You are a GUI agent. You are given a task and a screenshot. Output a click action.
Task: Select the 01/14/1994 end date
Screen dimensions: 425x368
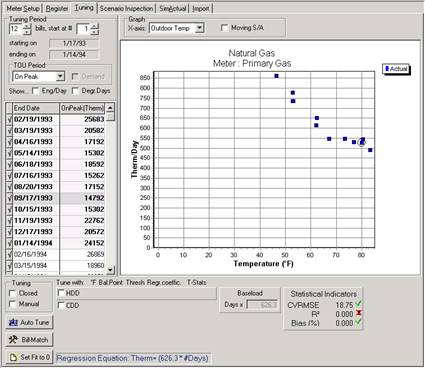(x=33, y=243)
